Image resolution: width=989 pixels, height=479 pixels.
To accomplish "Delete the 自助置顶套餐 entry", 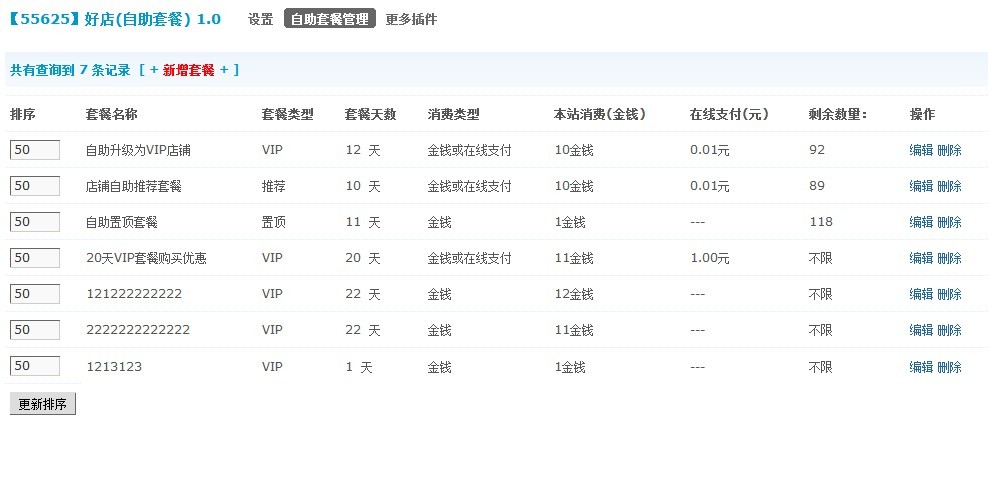I will 949,222.
